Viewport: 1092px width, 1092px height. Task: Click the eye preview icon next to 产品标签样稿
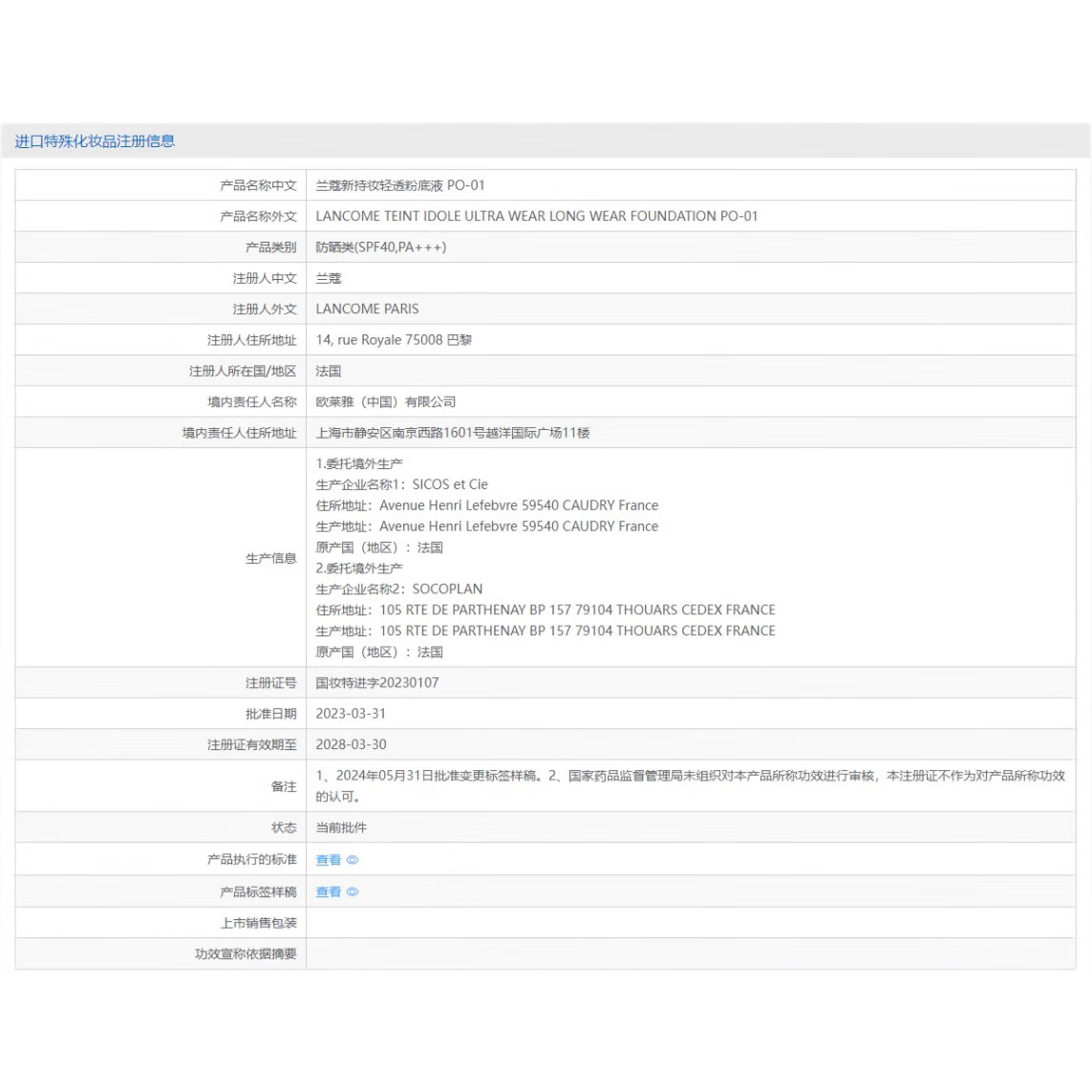tap(352, 891)
